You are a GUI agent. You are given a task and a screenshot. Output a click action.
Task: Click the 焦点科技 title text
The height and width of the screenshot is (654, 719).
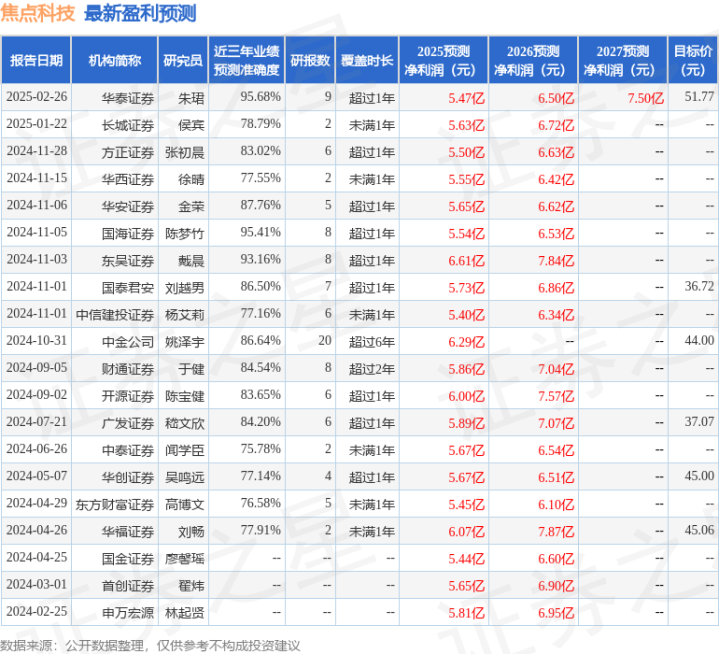coord(38,13)
